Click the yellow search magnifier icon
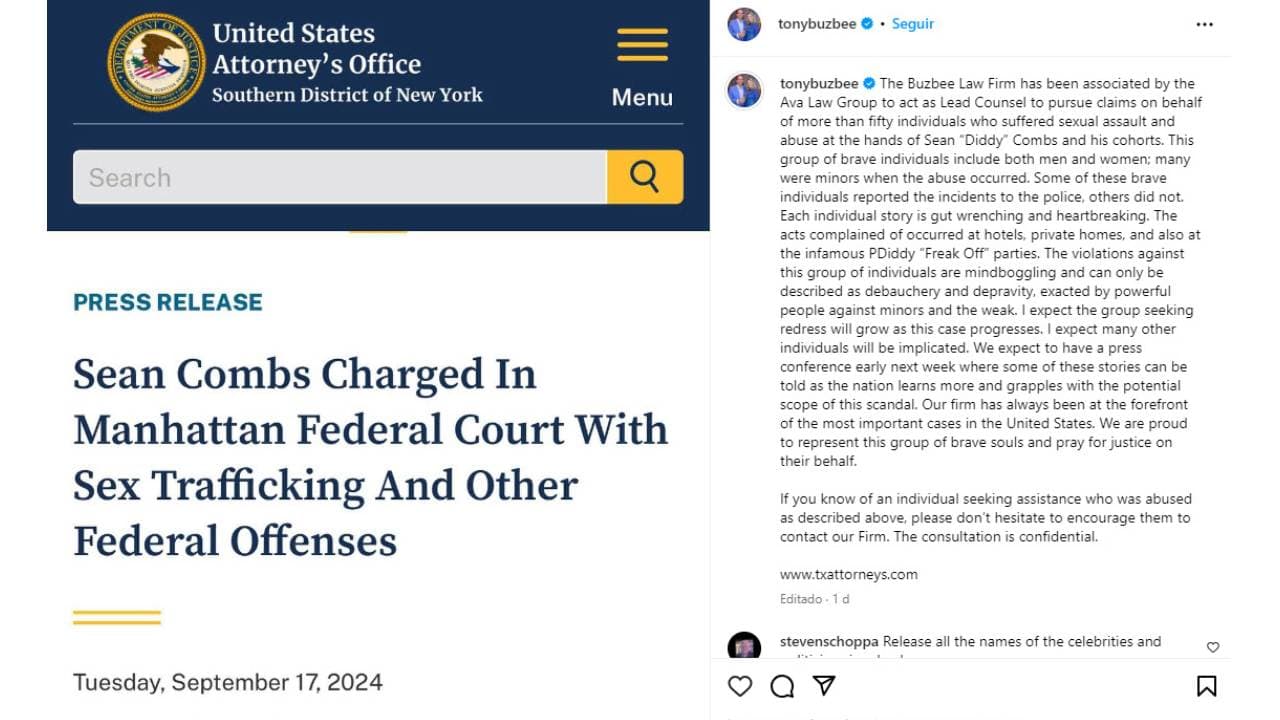Screen dimensions: 1280x720 point(645,176)
